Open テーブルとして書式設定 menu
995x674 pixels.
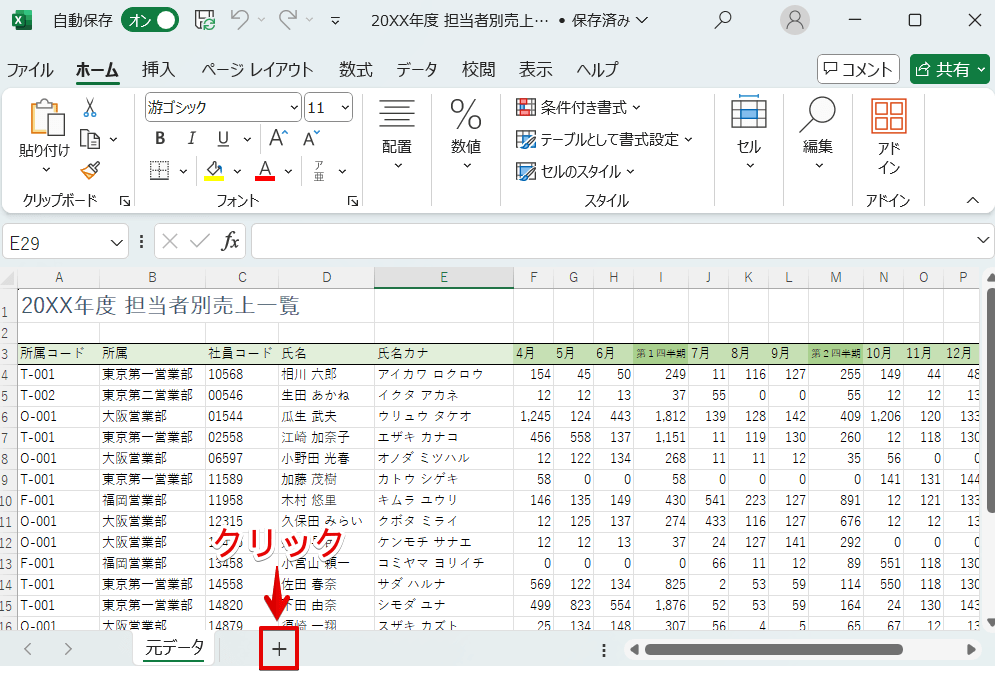coord(604,140)
